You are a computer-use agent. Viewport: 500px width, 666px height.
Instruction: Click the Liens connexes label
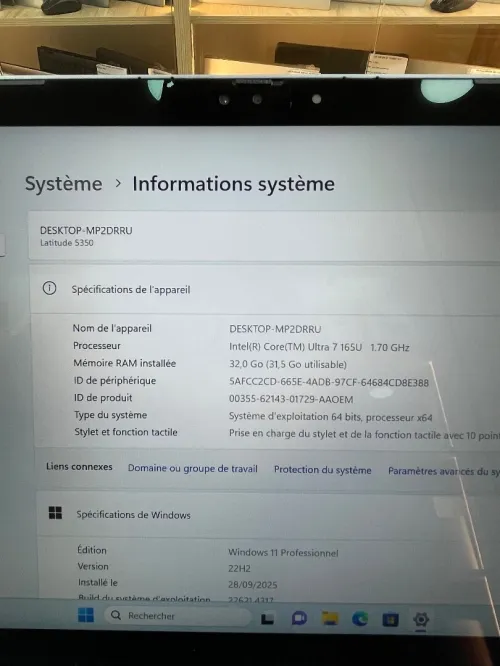(x=79, y=466)
